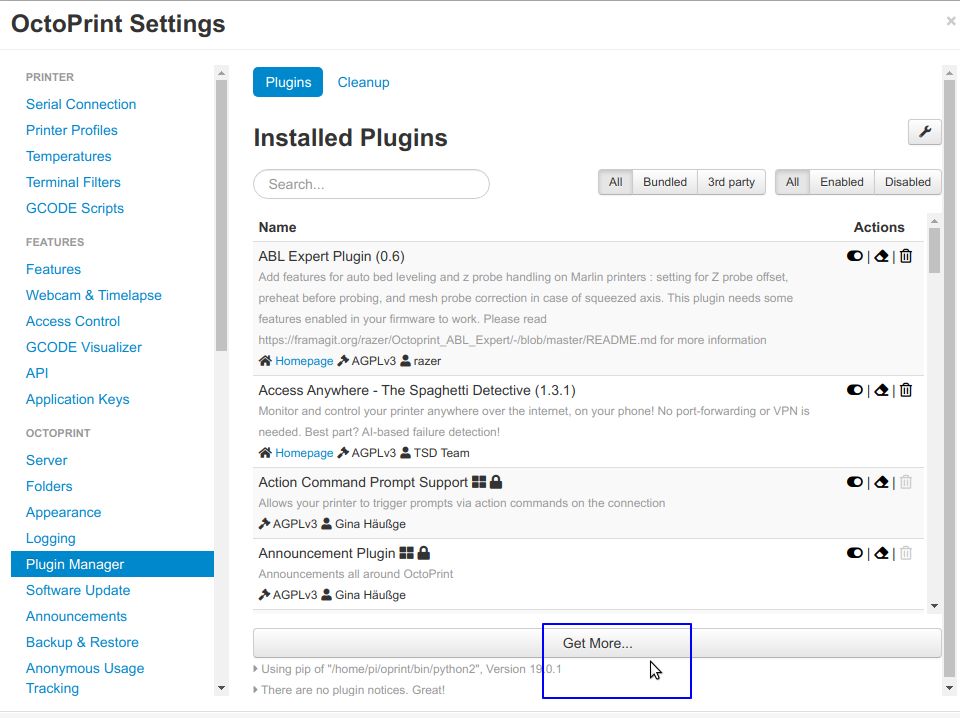
Task: Open Access Anywhere plugin Homepage link
Action: 304,453
